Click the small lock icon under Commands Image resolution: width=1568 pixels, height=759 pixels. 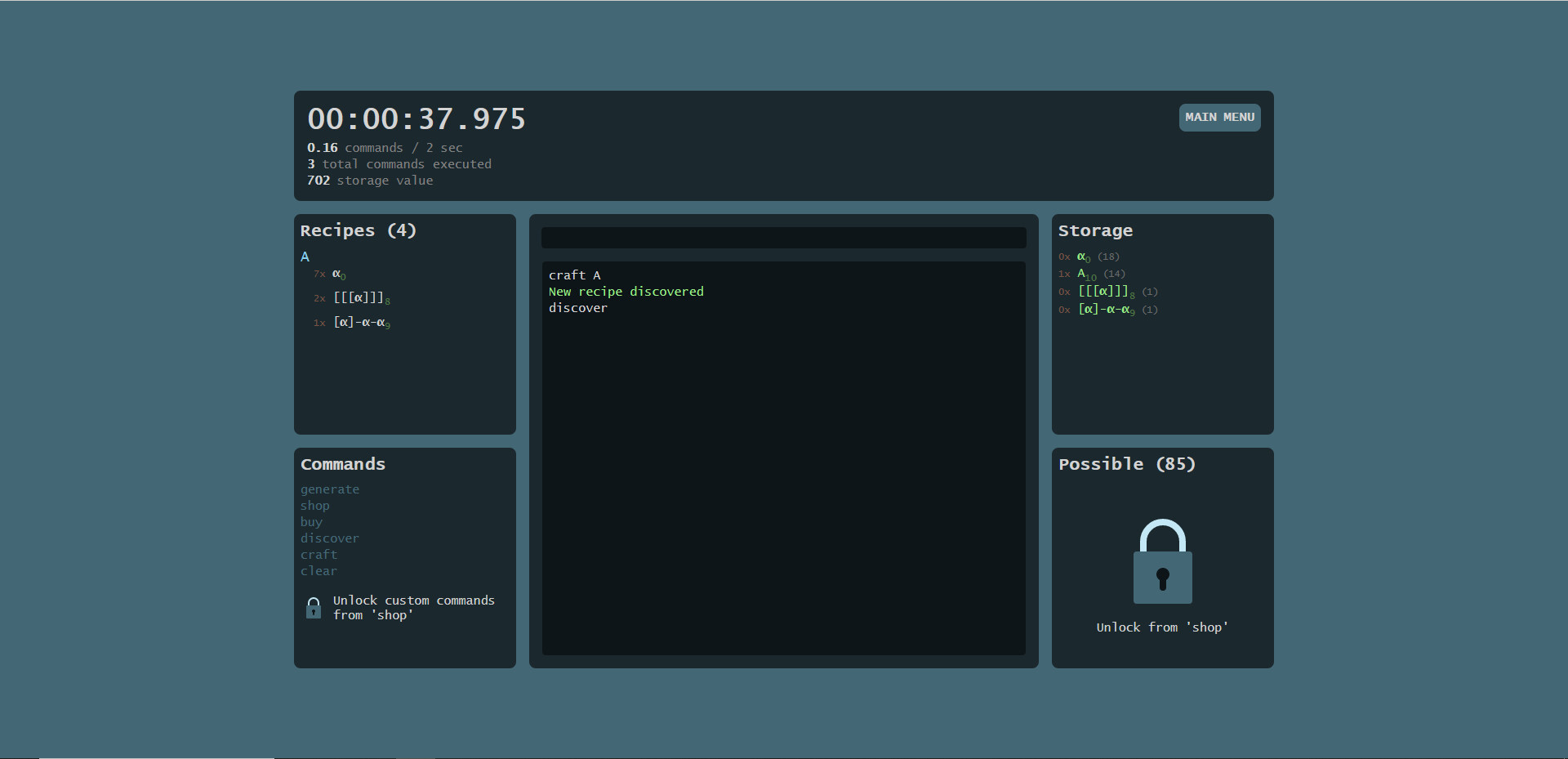click(314, 608)
